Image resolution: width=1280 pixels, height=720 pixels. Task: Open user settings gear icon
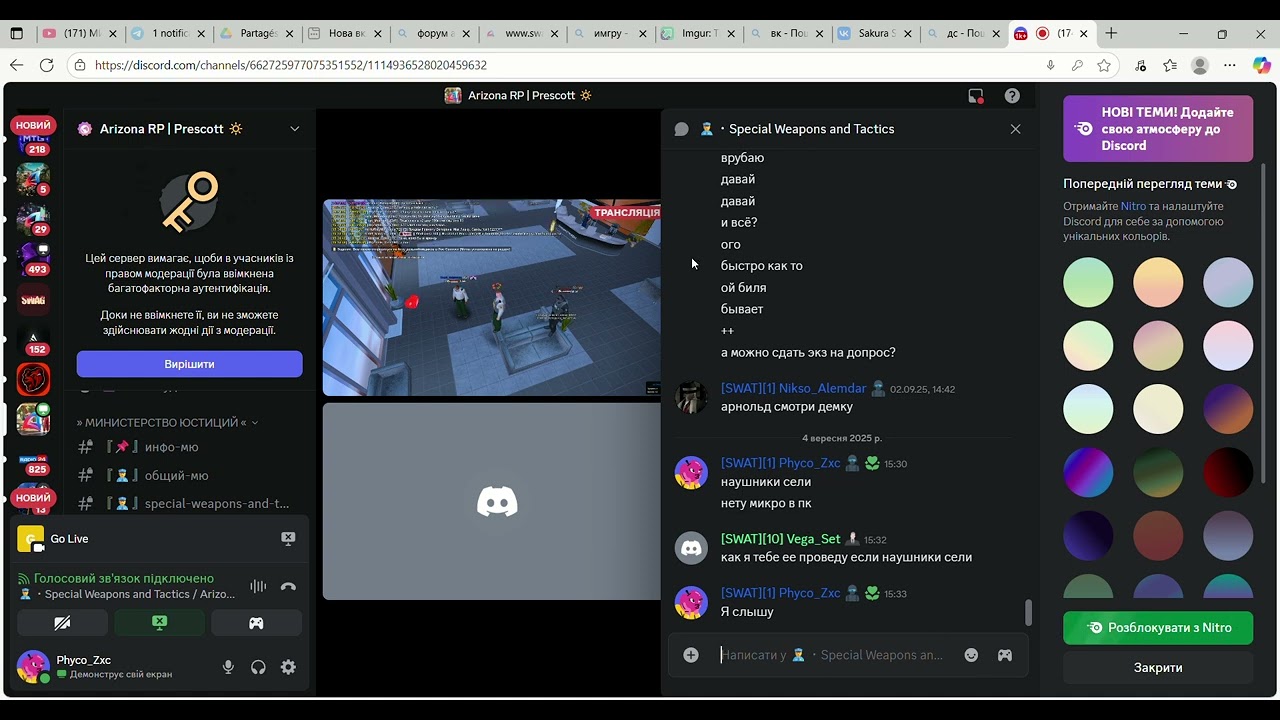288,667
